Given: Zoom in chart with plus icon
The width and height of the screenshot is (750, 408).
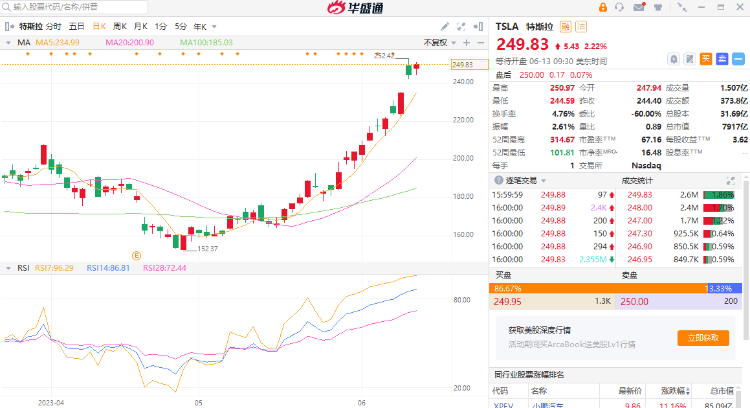Looking at the screenshot, I should (467, 43).
